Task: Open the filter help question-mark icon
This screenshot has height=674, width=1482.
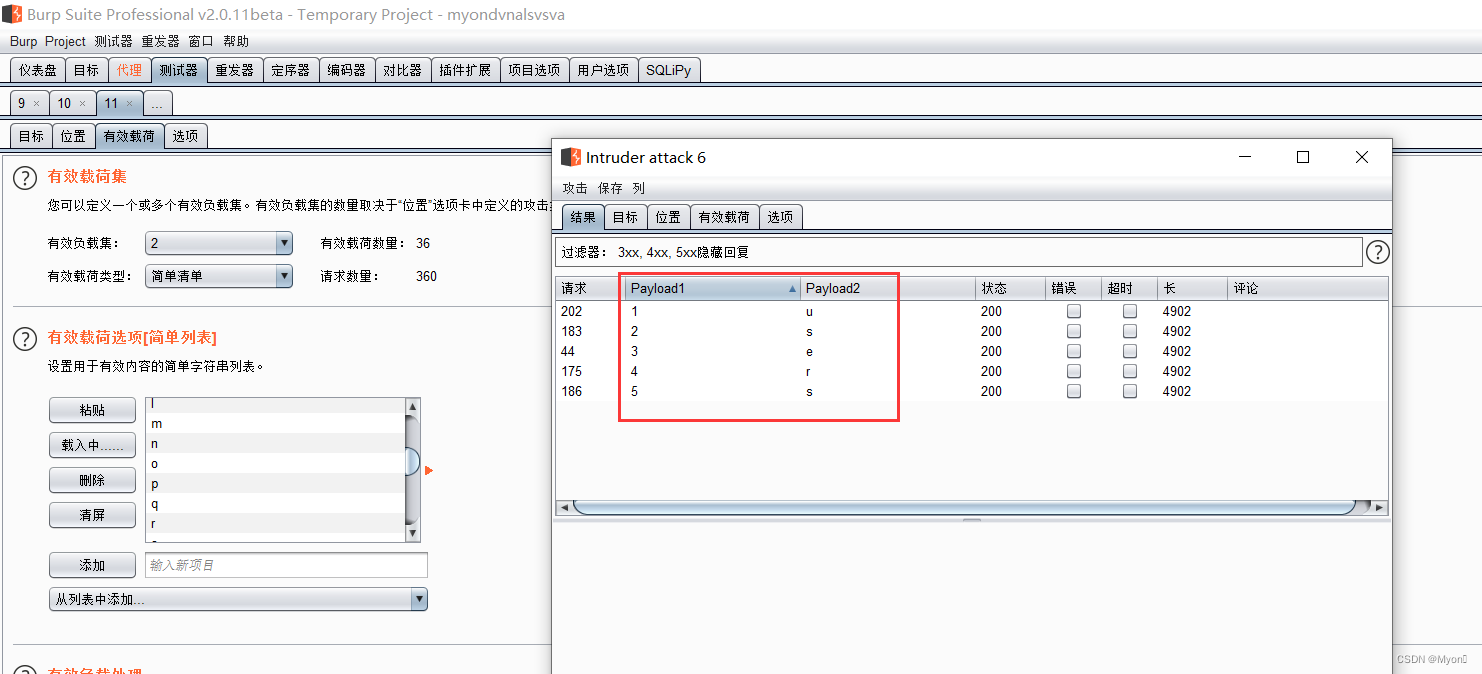Action: tap(1377, 252)
